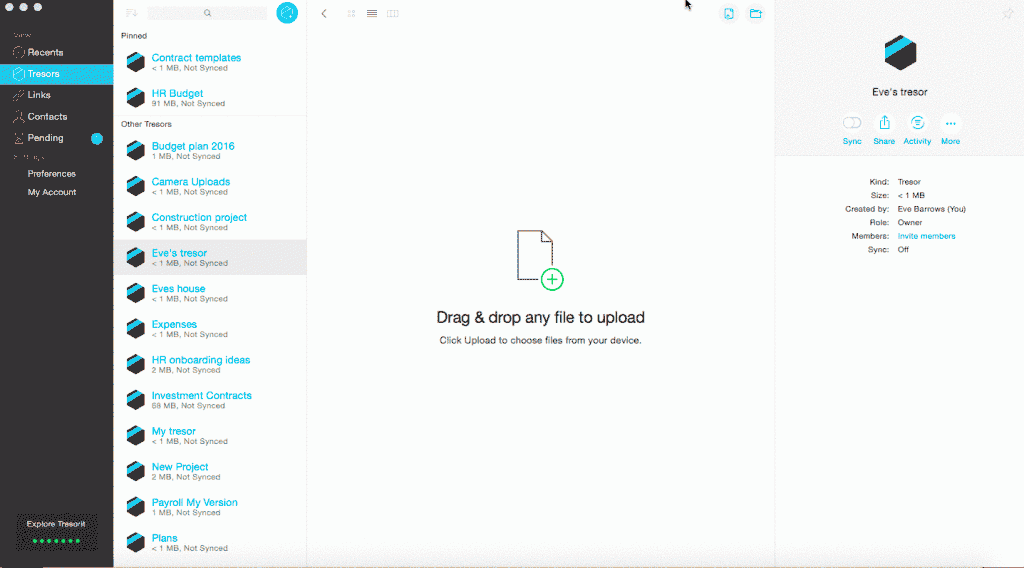This screenshot has width=1024, height=568.
Task: Click cube icon beside Camera Uploads
Action: coord(135,186)
